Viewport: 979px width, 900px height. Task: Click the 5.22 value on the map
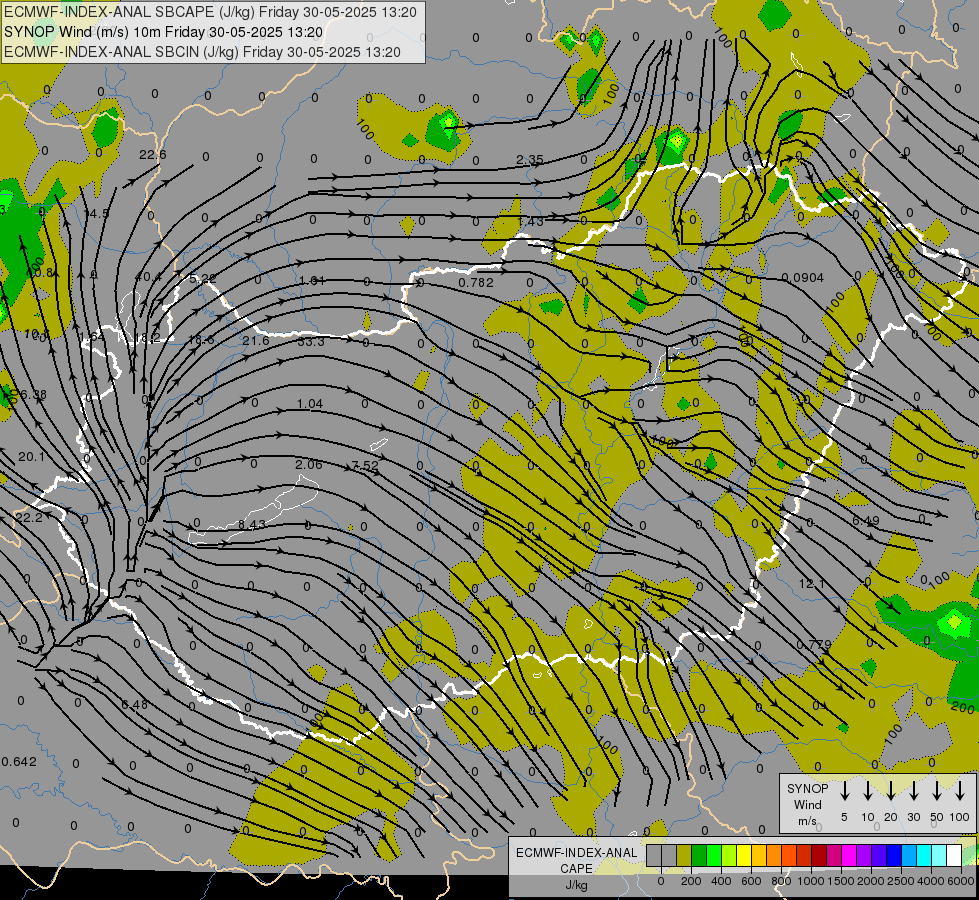pyautogui.click(x=203, y=279)
